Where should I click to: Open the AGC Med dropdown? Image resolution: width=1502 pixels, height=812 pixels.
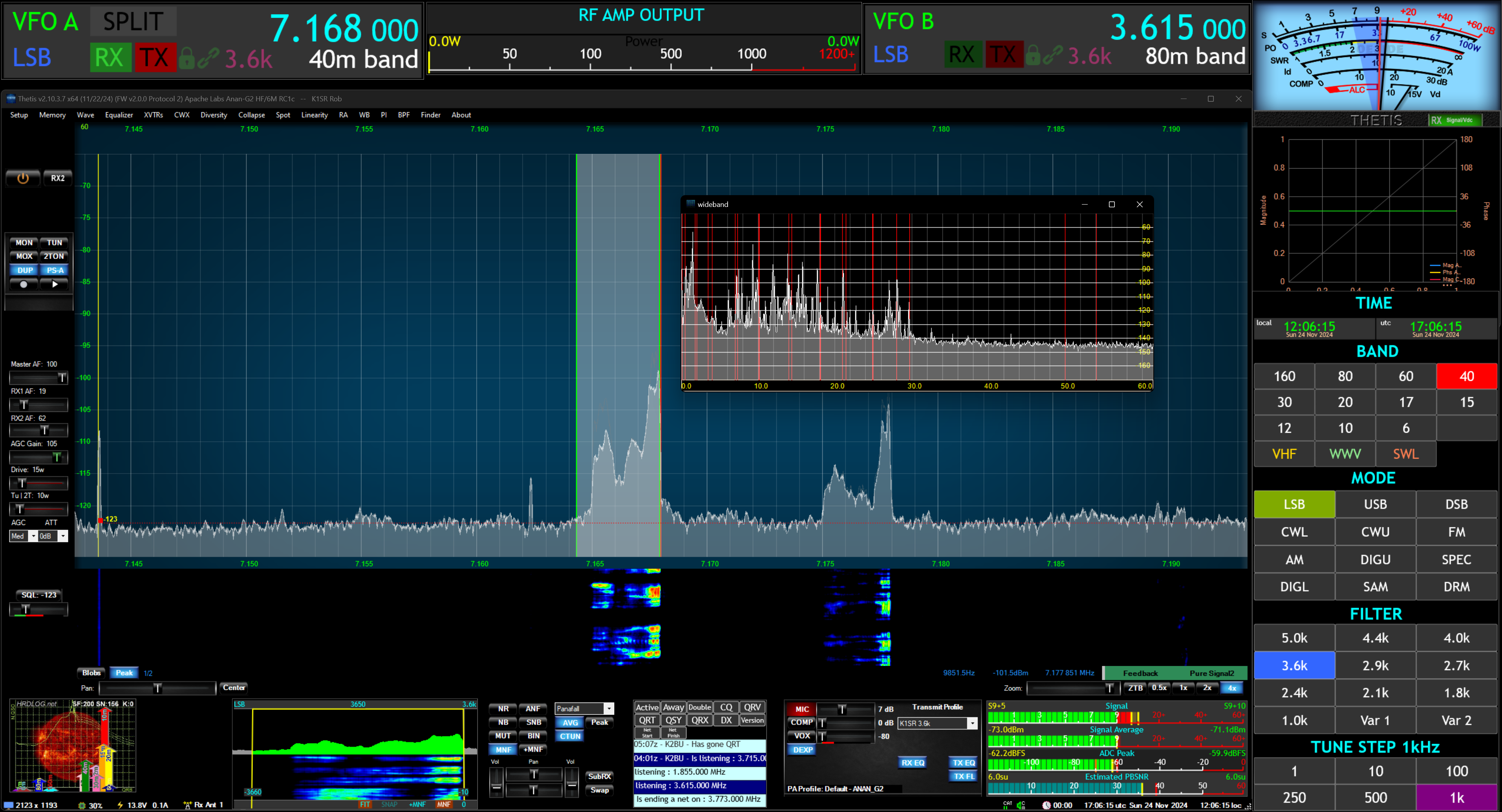point(23,536)
